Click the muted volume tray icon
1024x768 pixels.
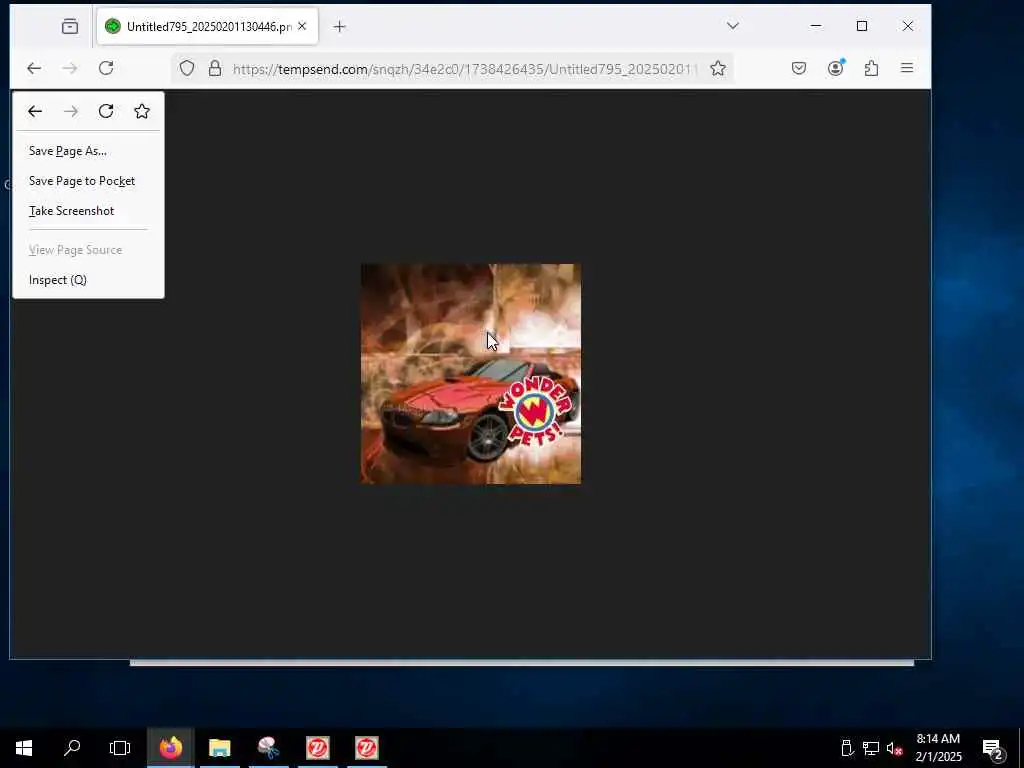click(x=895, y=748)
